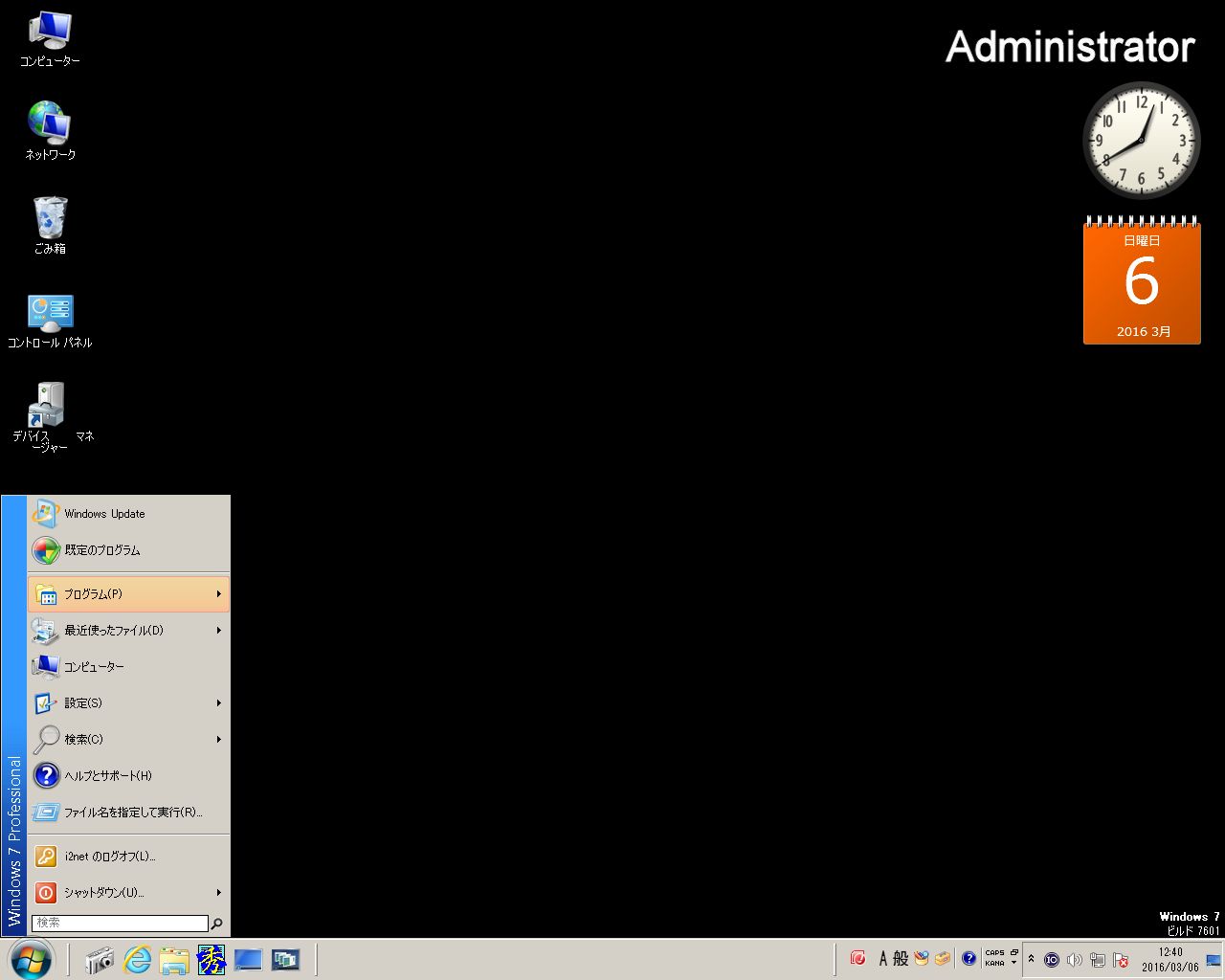Click the Windows Start orb
Image resolution: width=1225 pixels, height=980 pixels.
click(31, 959)
